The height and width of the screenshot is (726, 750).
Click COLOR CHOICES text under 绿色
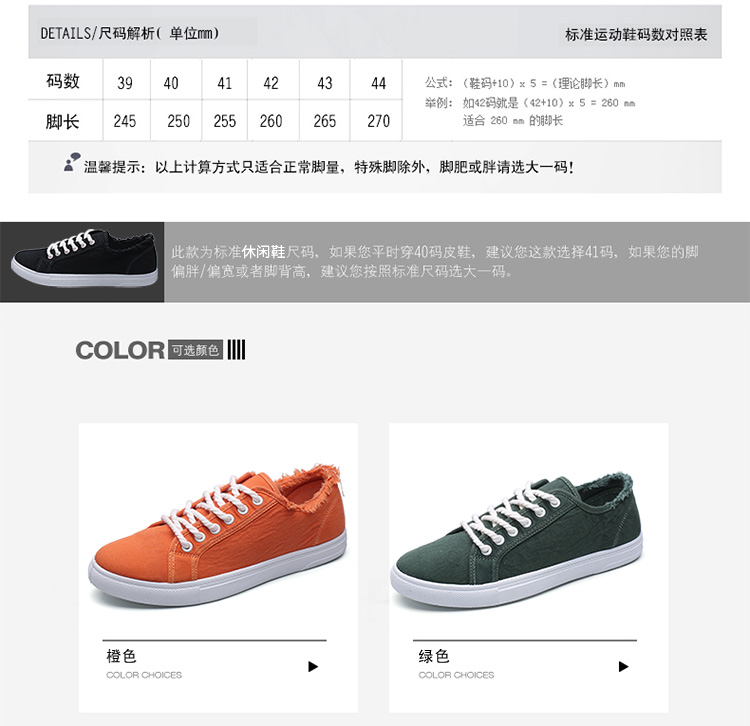tap(456, 675)
